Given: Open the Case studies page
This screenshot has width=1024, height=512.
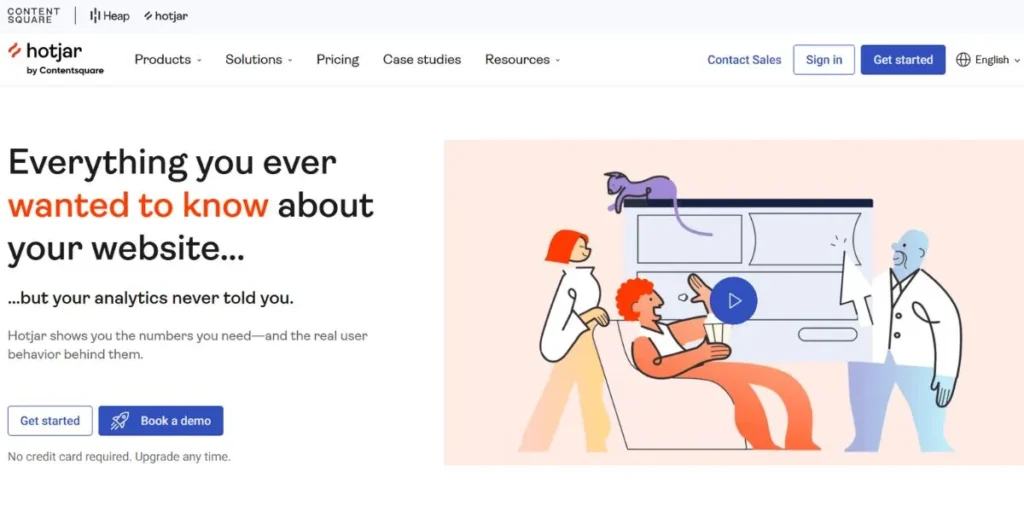Looking at the screenshot, I should pyautogui.click(x=422, y=59).
